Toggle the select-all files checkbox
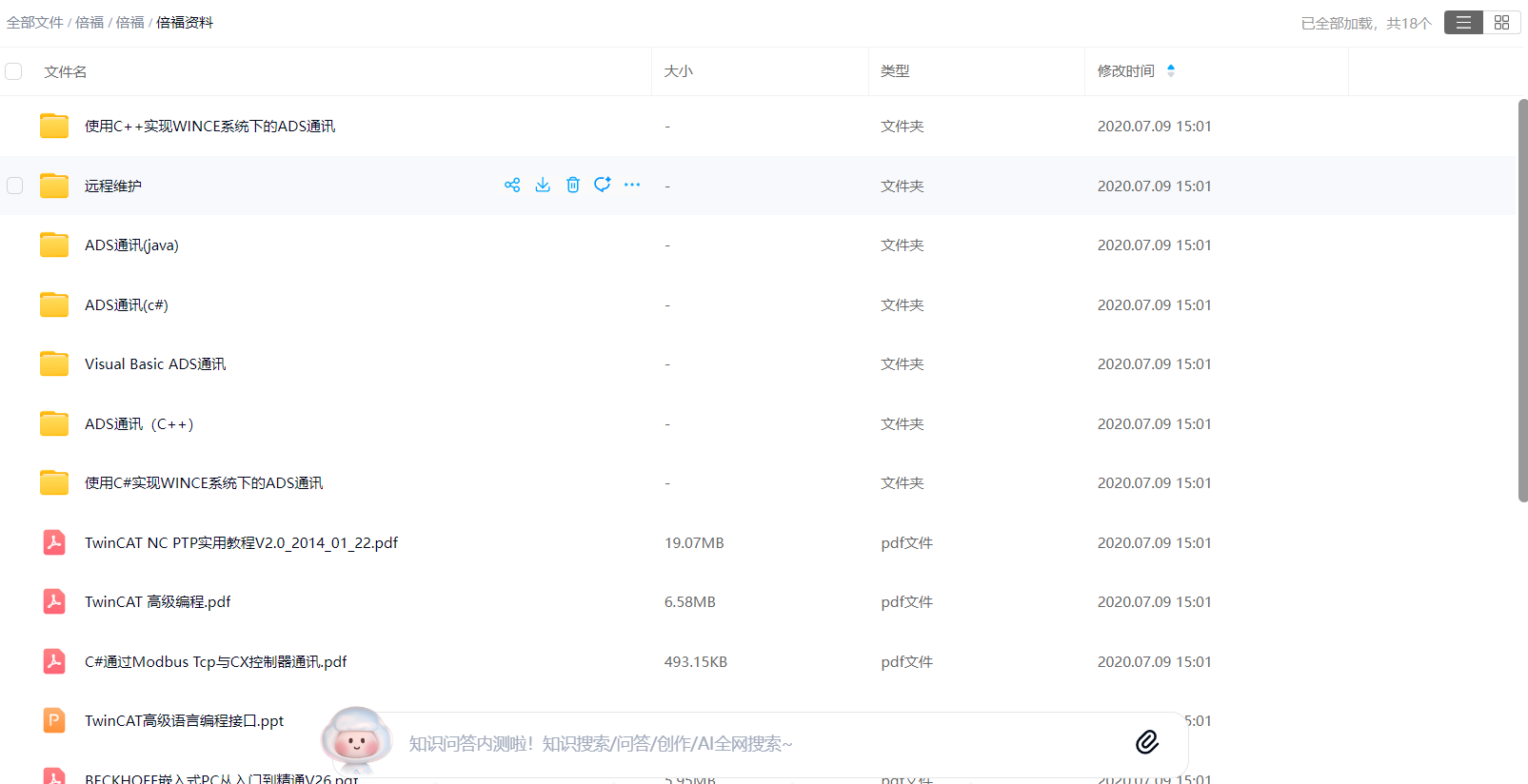The width and height of the screenshot is (1528, 784). click(14, 71)
